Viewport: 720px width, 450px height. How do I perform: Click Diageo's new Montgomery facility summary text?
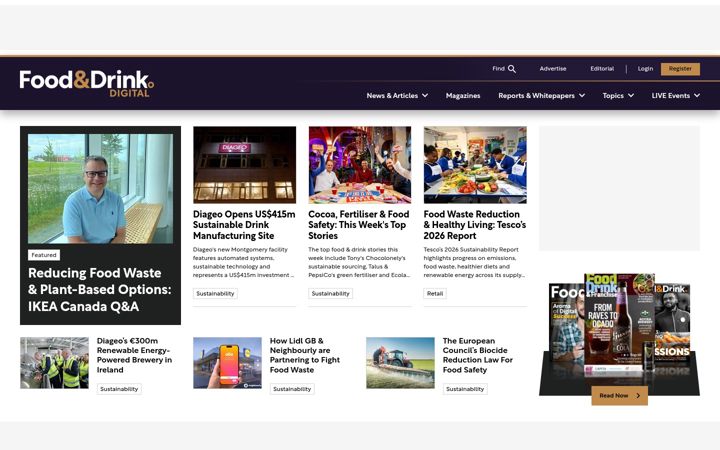[243, 262]
